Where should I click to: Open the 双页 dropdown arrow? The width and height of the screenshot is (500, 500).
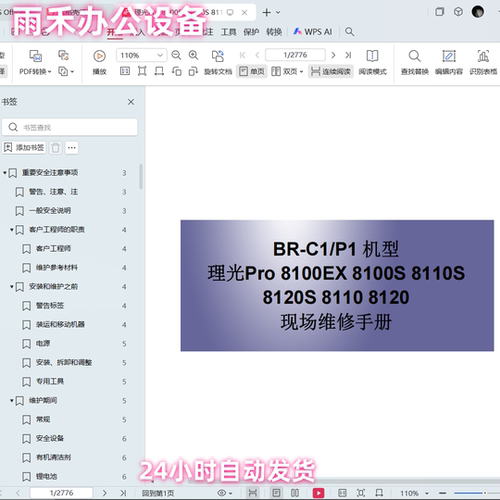point(301,71)
